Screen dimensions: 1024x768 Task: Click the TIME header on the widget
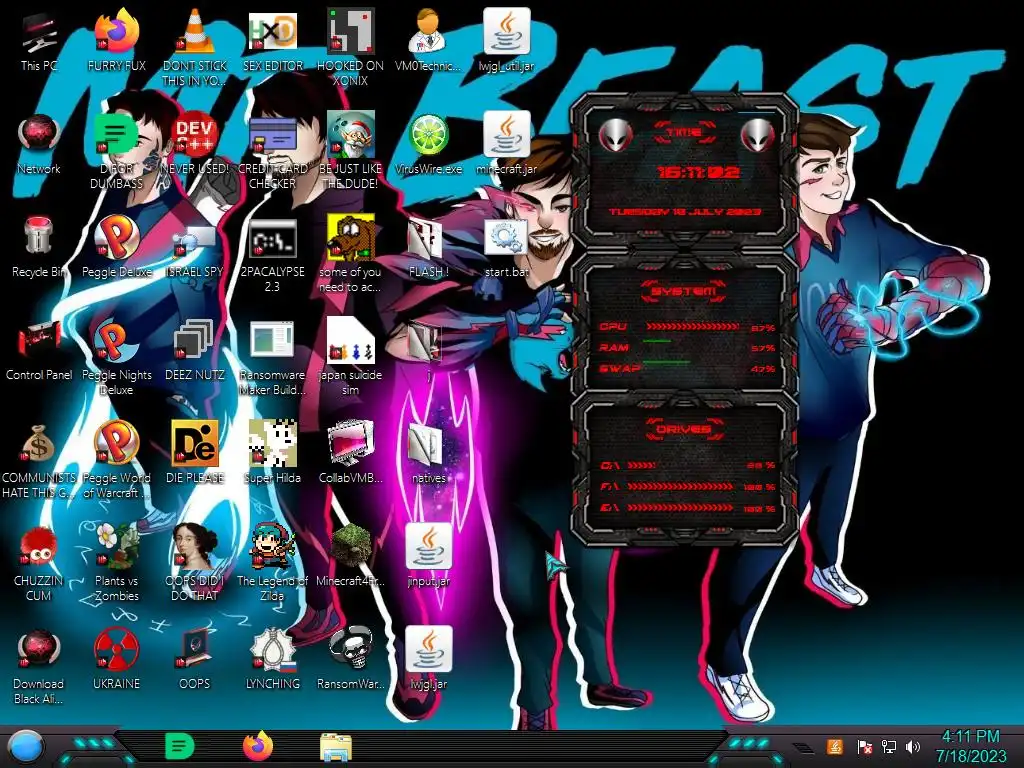(684, 133)
